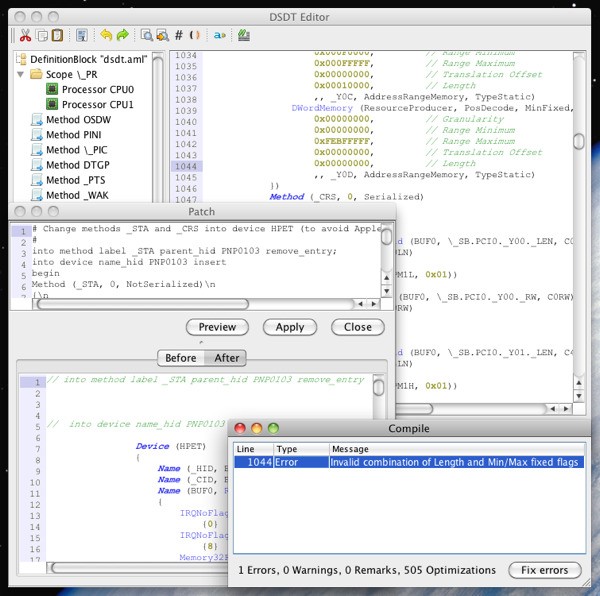Click the DWordMemory keyword on line 1039
This screenshot has height=596, width=600.
tap(322, 108)
